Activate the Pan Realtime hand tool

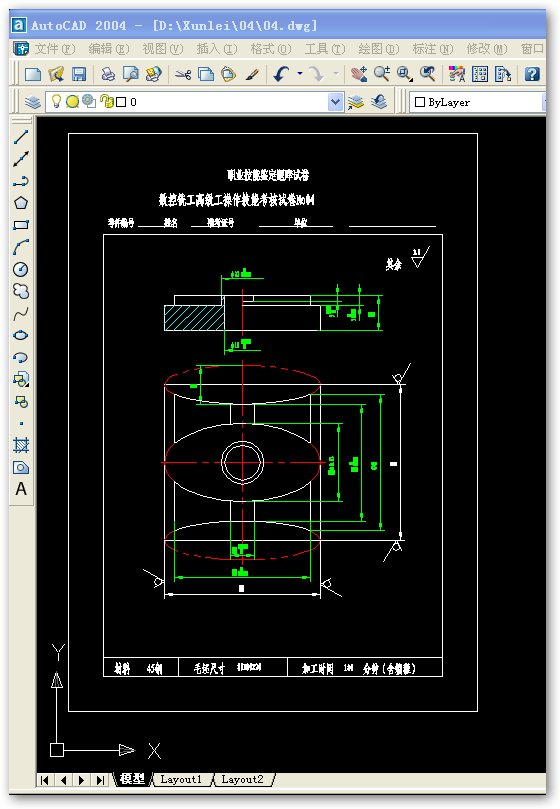tap(359, 74)
